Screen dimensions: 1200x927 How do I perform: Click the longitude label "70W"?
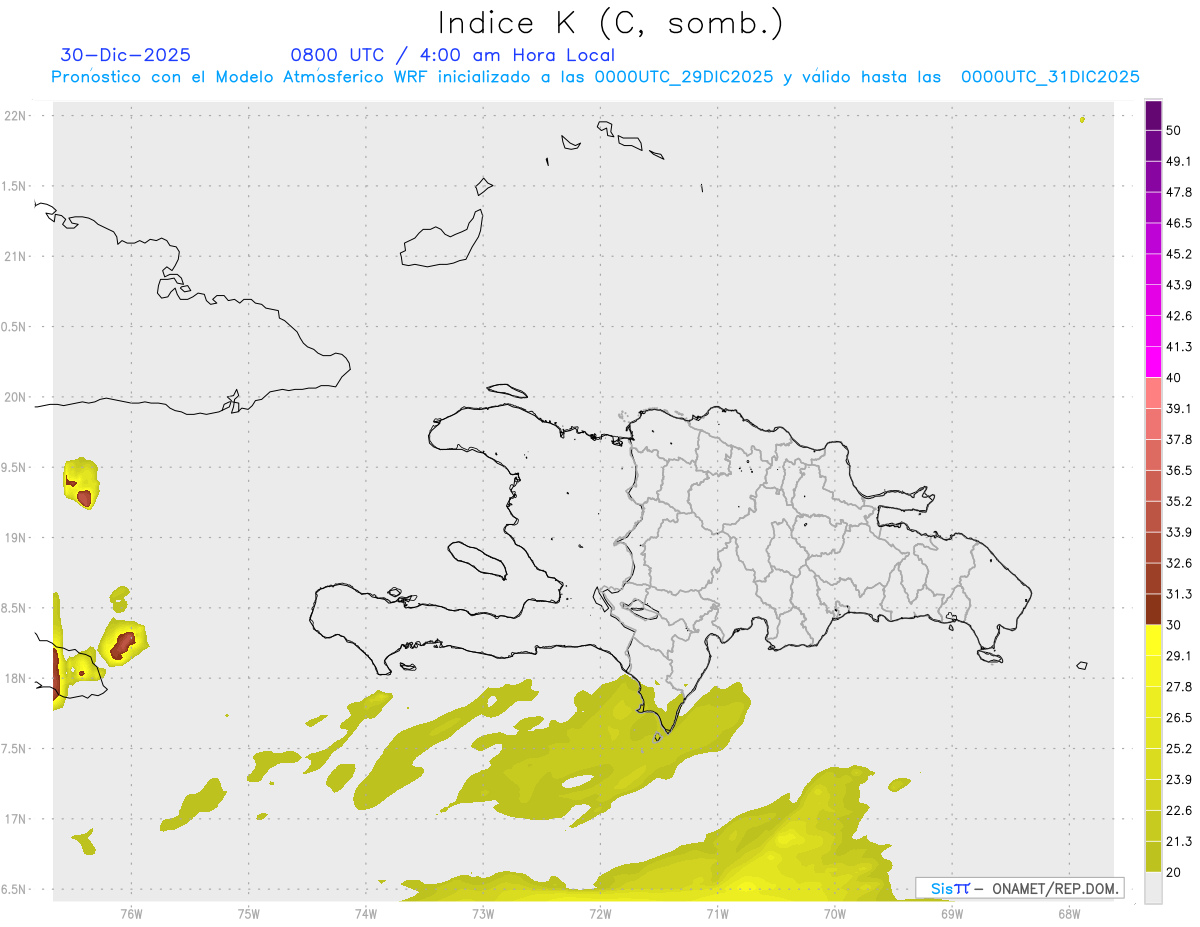pos(834,914)
